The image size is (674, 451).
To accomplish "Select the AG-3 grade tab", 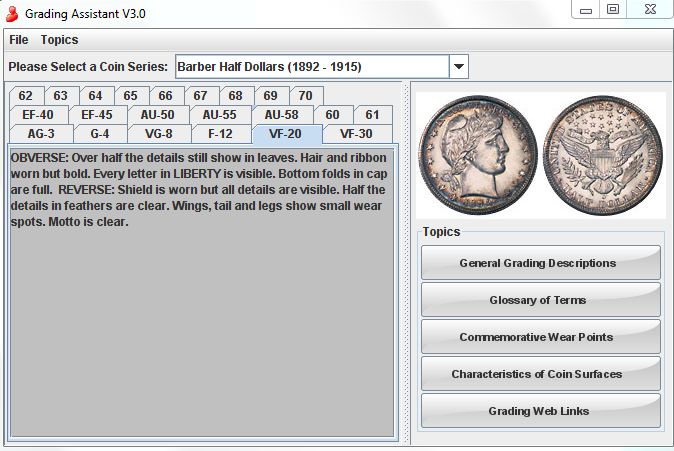I will pos(41,134).
